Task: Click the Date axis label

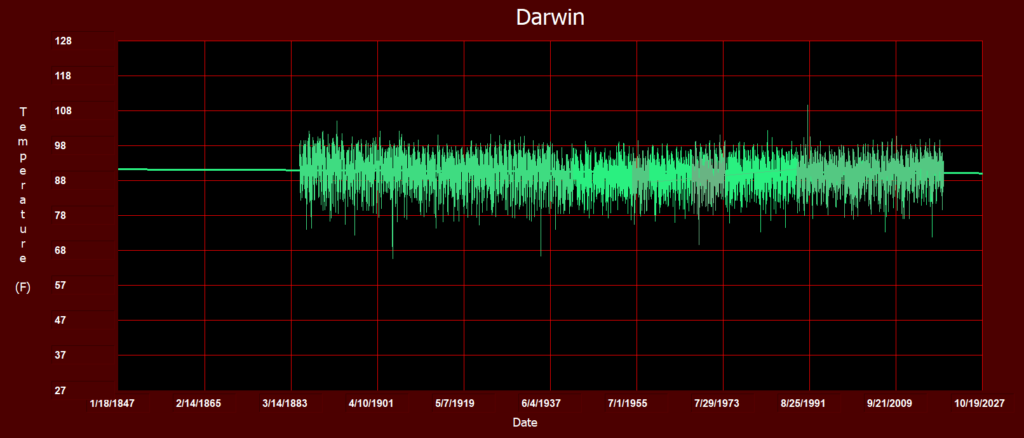Action: (525, 422)
